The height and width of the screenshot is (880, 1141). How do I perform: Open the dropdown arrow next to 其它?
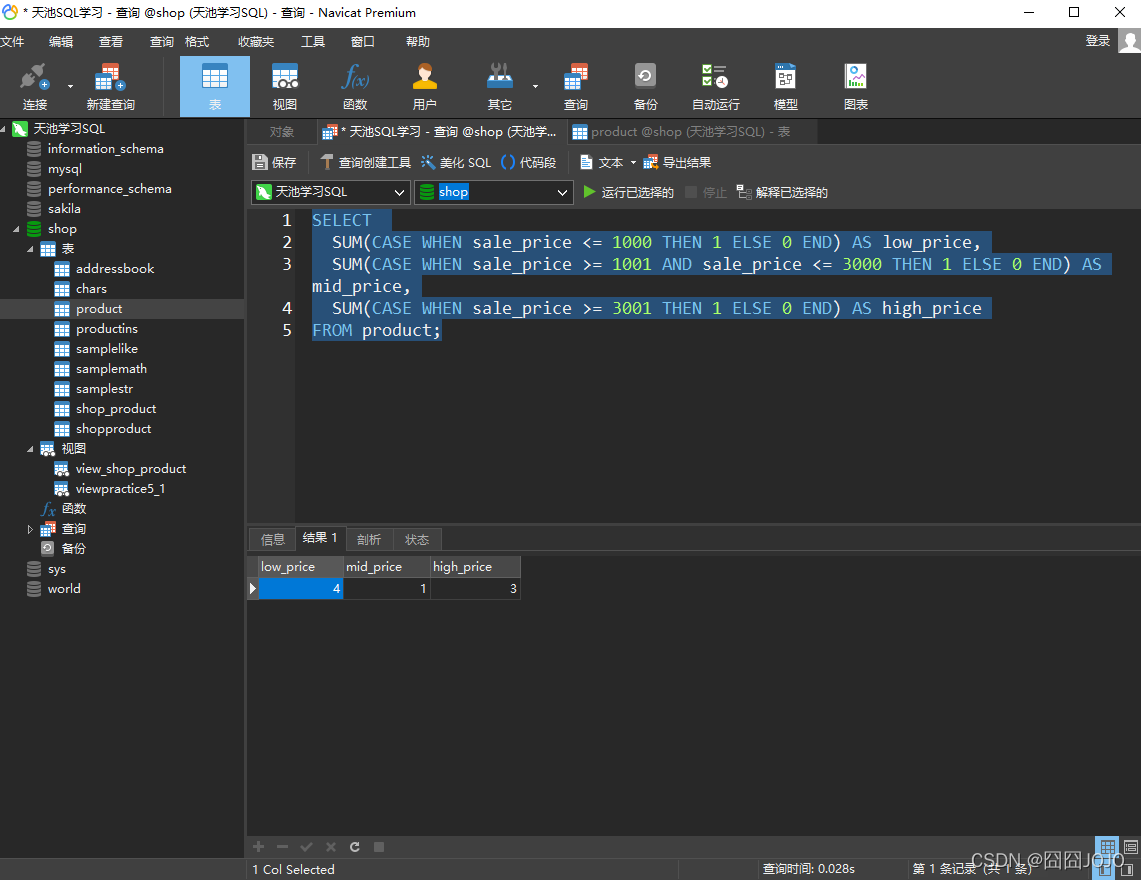[x=536, y=87]
